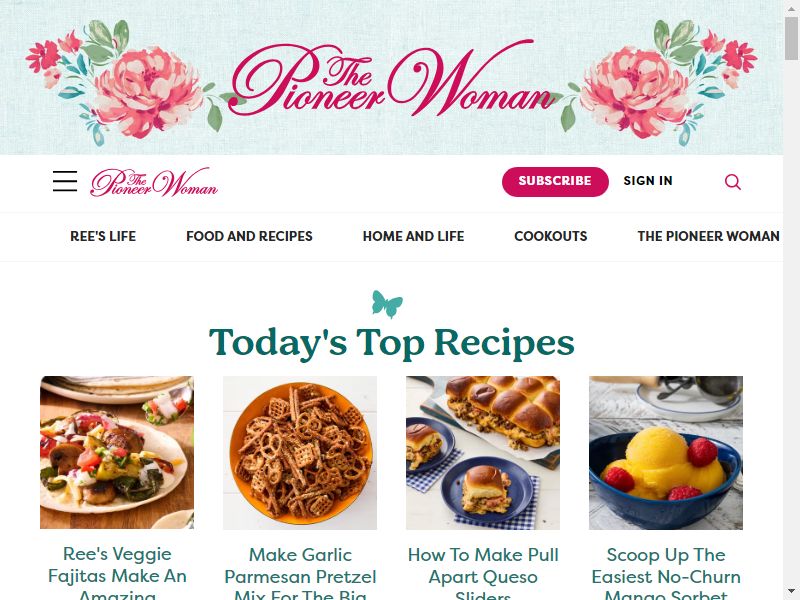Click the magnifying glass search icon
The height and width of the screenshot is (600, 800).
[x=733, y=182]
